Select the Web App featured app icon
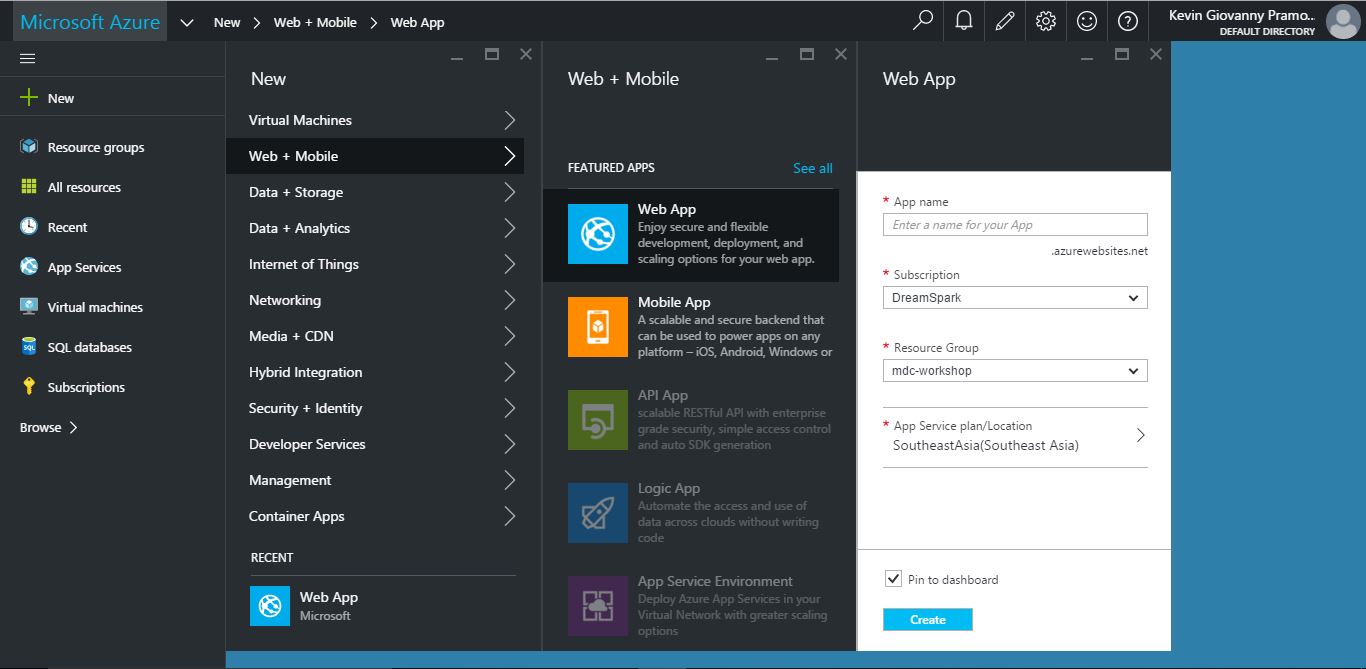The height and width of the screenshot is (669, 1366). coord(598,234)
